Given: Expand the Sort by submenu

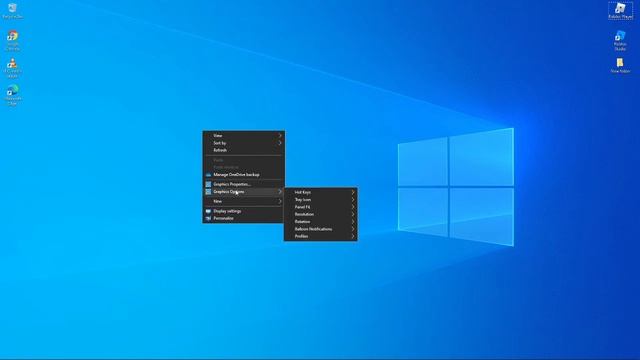Looking at the screenshot, I should click(x=244, y=143).
